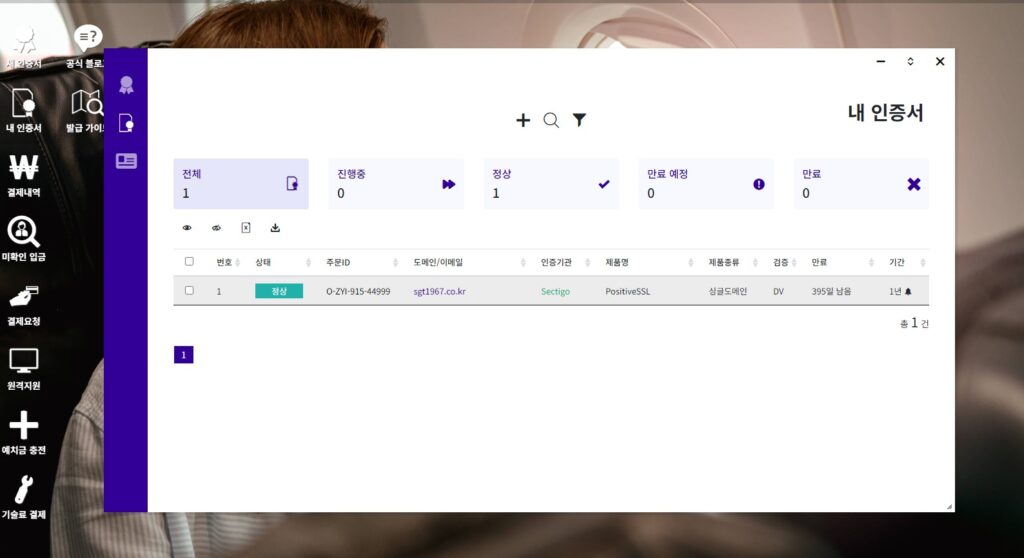Open the sgt1967.co.kr domain link
The image size is (1024, 558).
(440, 291)
